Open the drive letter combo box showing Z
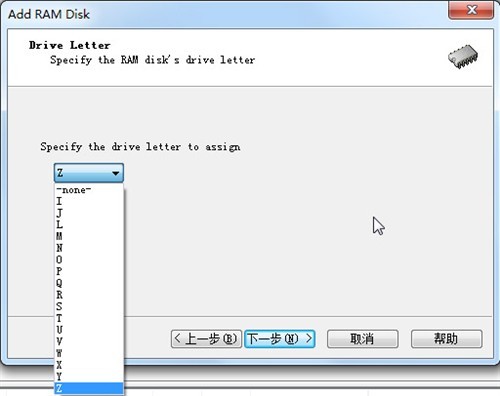This screenshot has height=396, width=500. click(x=89, y=173)
